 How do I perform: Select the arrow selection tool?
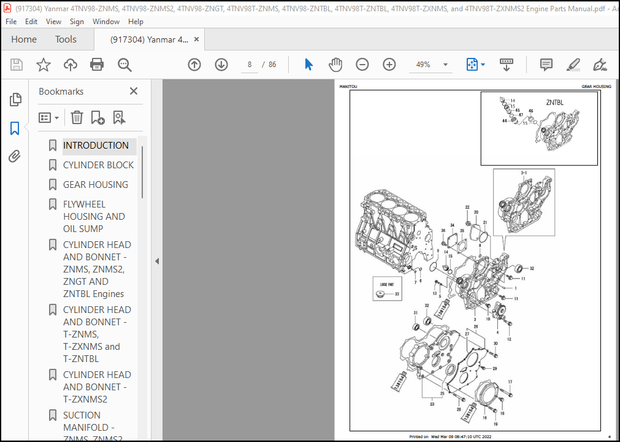(309, 64)
